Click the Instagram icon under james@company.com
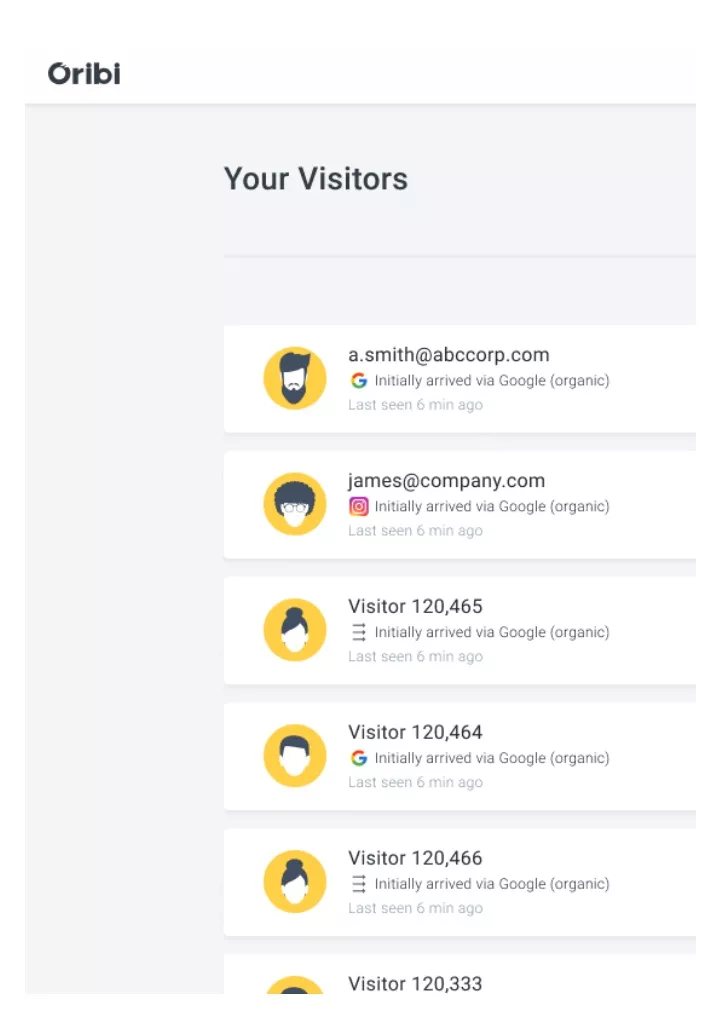The width and height of the screenshot is (720, 1018). tap(358, 506)
